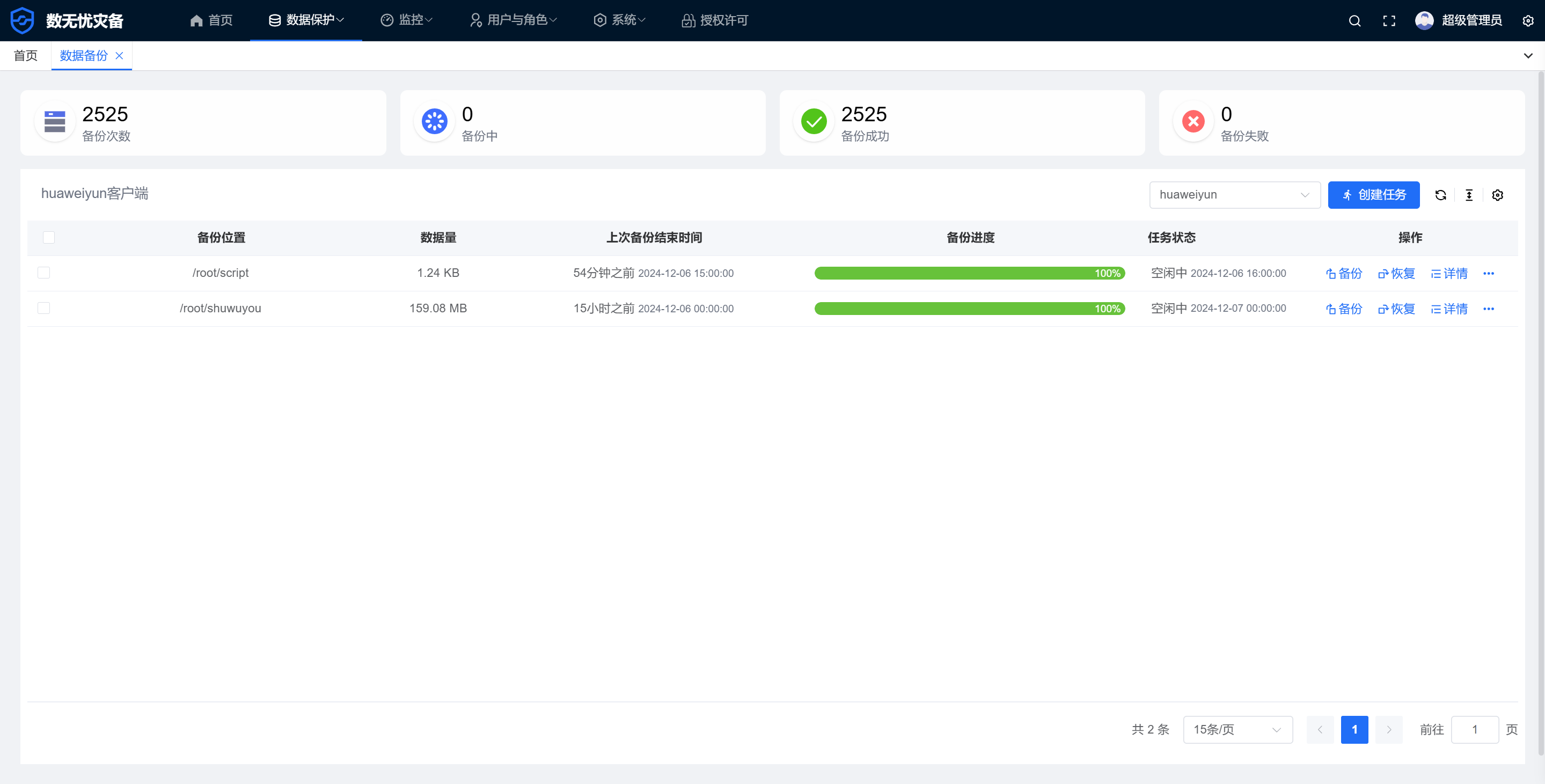The height and width of the screenshot is (784, 1545).
Task: Open more actions for /root/script row
Action: (1488, 274)
